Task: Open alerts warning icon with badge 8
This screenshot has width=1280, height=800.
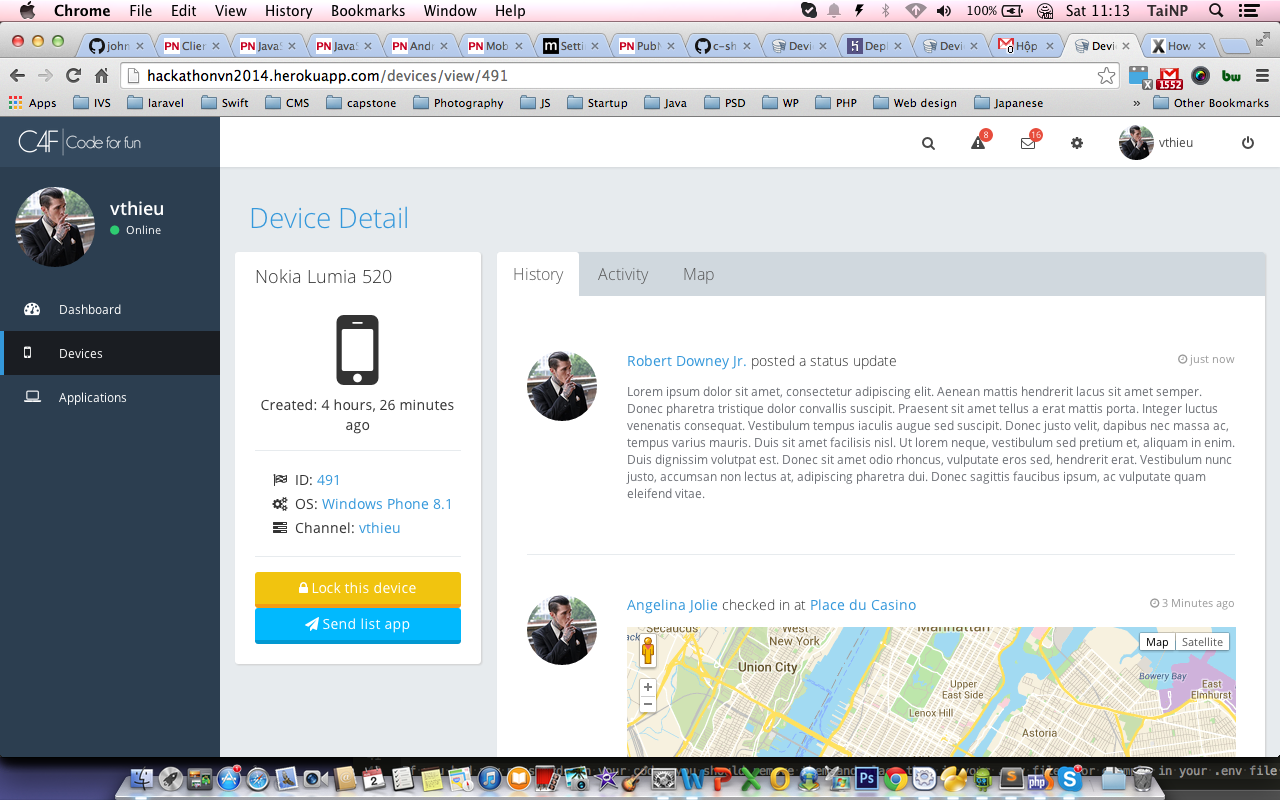Action: (x=979, y=142)
